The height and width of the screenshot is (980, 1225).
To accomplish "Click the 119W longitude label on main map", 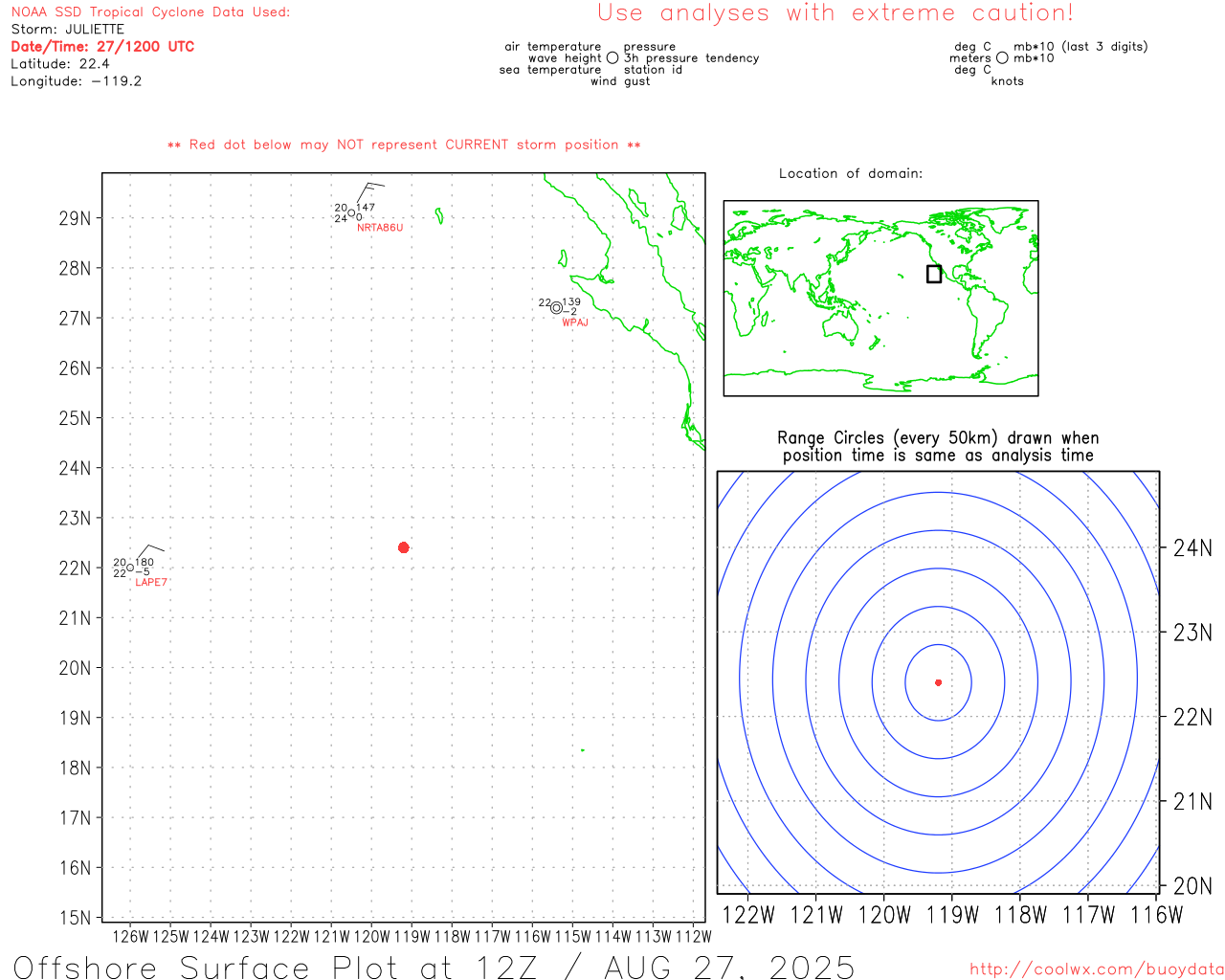I will click(412, 936).
